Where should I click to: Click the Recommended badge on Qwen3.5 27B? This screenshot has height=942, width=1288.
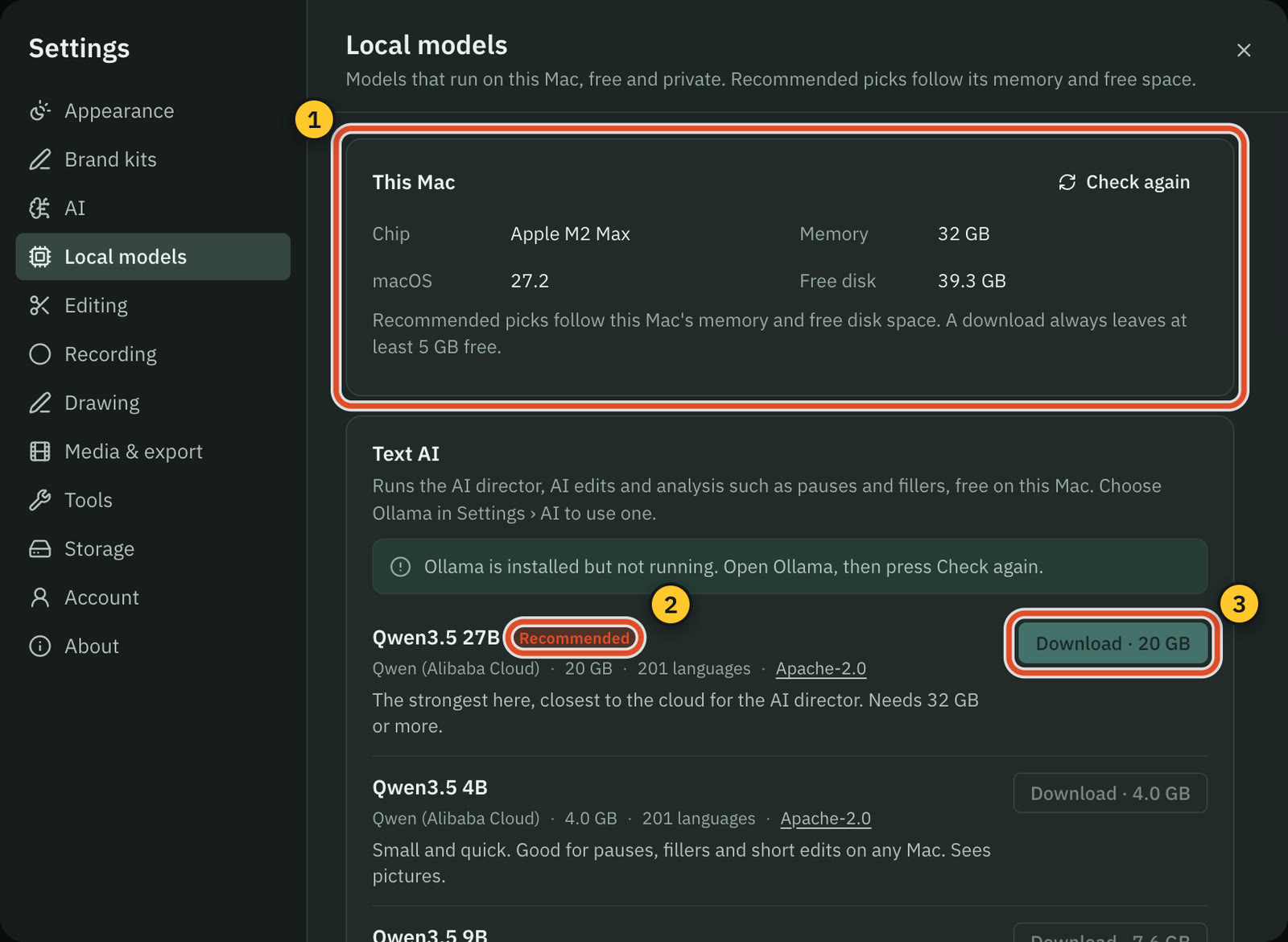click(x=575, y=638)
